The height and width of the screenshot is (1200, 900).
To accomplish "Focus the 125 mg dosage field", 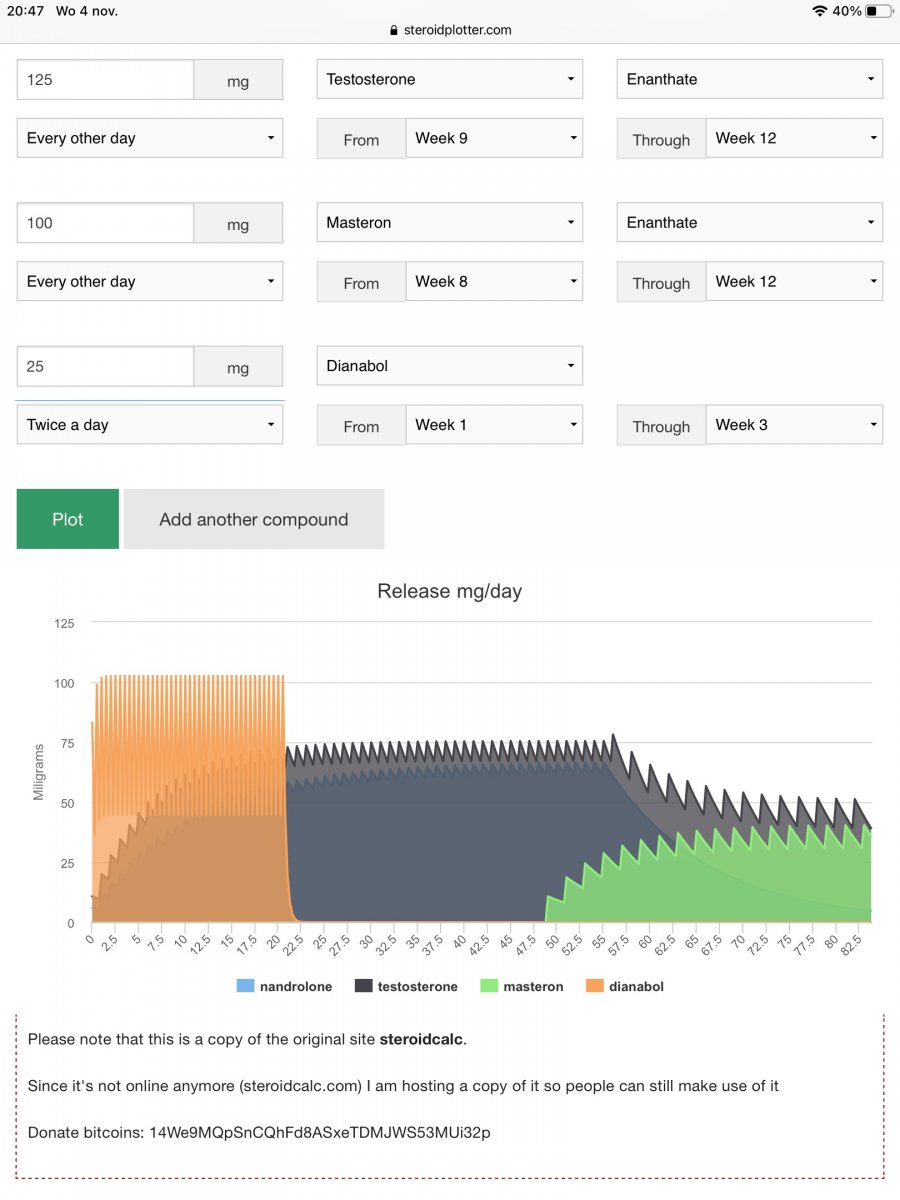I will (x=105, y=80).
